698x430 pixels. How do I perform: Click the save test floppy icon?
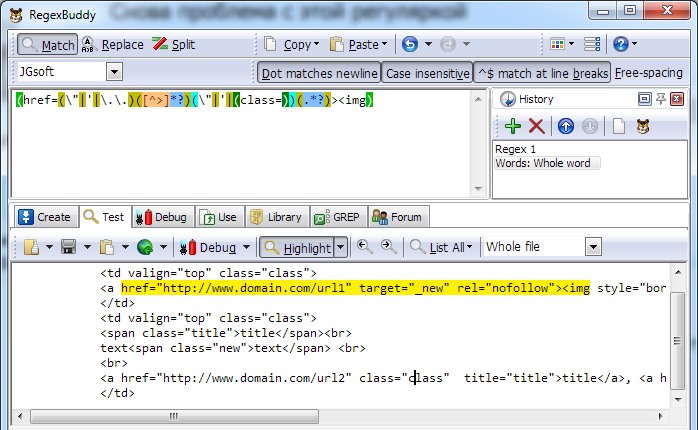69,247
